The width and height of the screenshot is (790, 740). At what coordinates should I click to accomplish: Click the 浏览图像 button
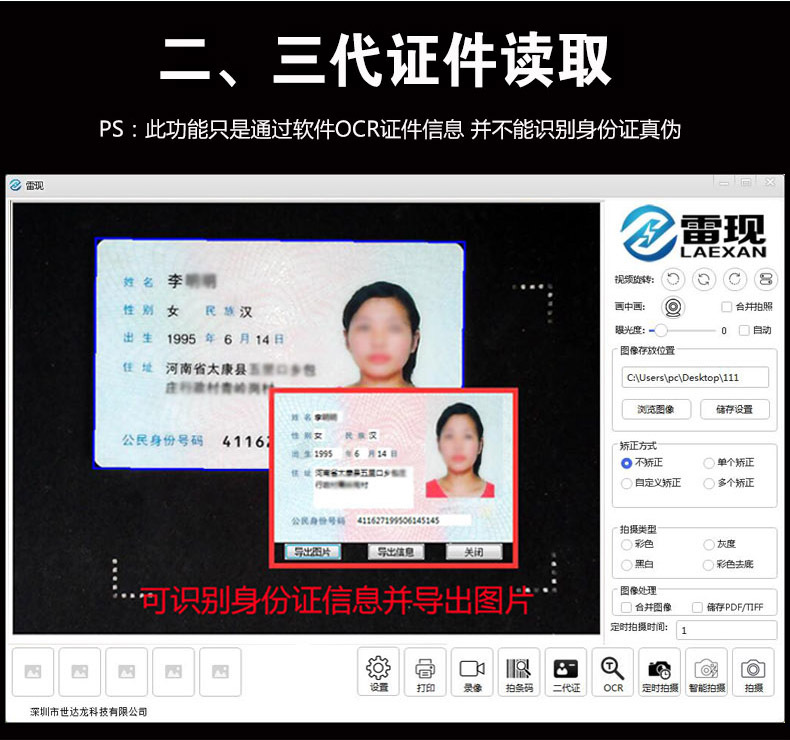656,409
